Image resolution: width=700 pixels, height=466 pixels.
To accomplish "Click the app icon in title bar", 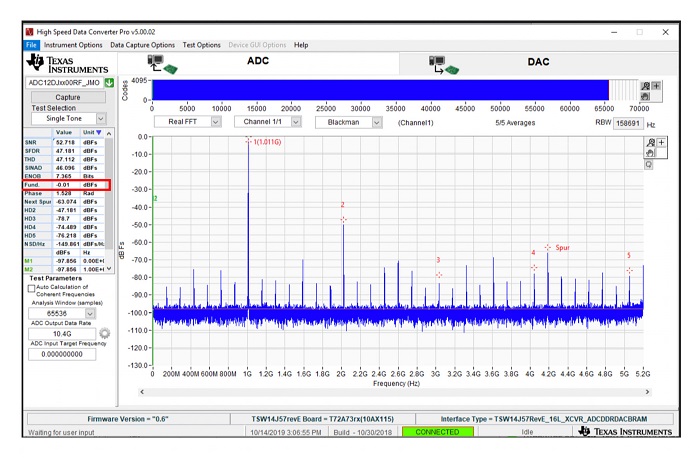I will pos(30,32).
